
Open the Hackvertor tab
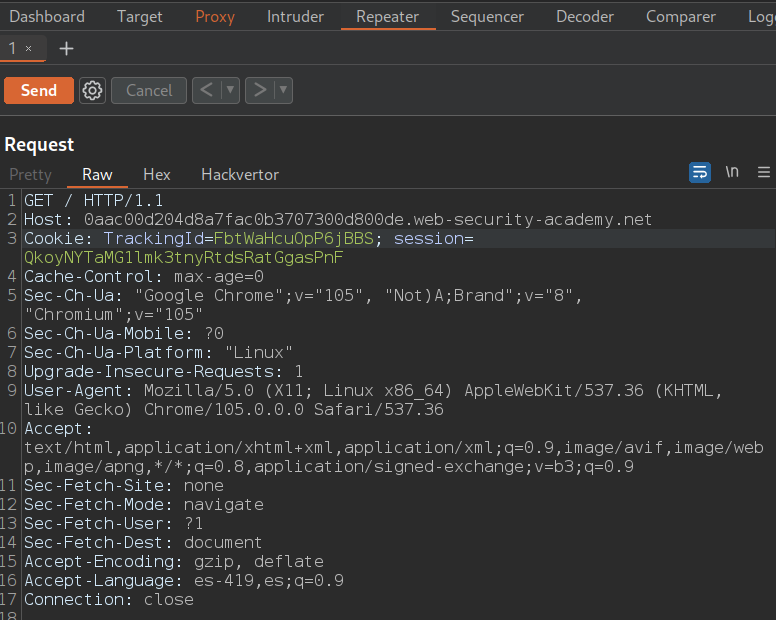(240, 174)
